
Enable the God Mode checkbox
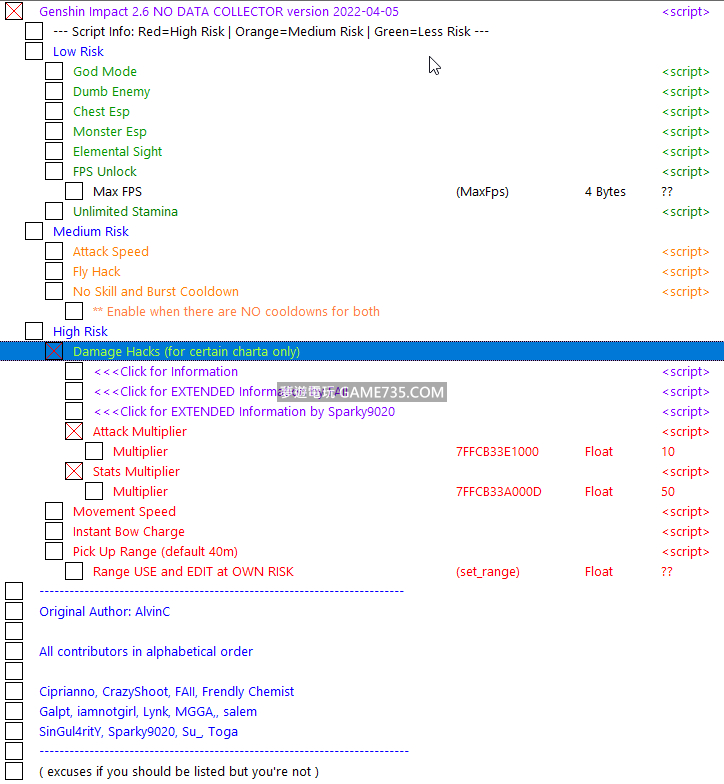54,72
